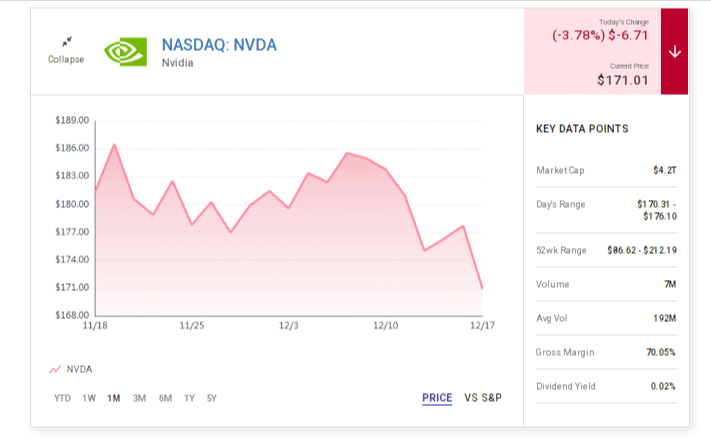Click the 52wk Range value $86.62 - $212.19
This screenshot has width=711, height=439.
click(x=642, y=250)
